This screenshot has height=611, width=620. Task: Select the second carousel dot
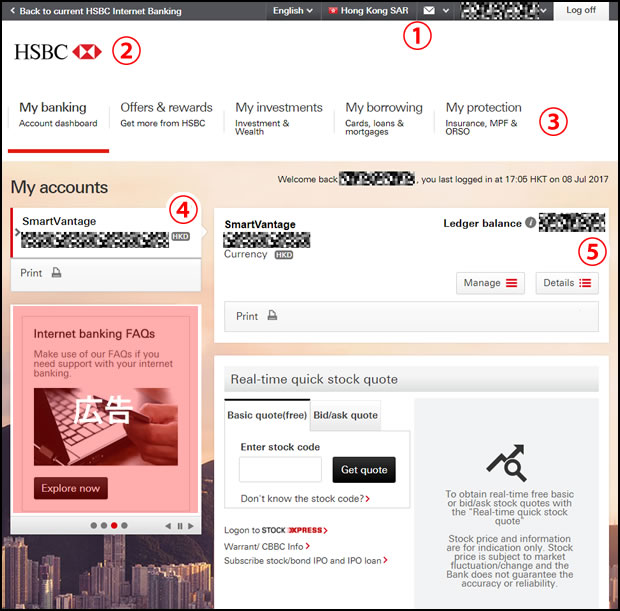click(104, 526)
